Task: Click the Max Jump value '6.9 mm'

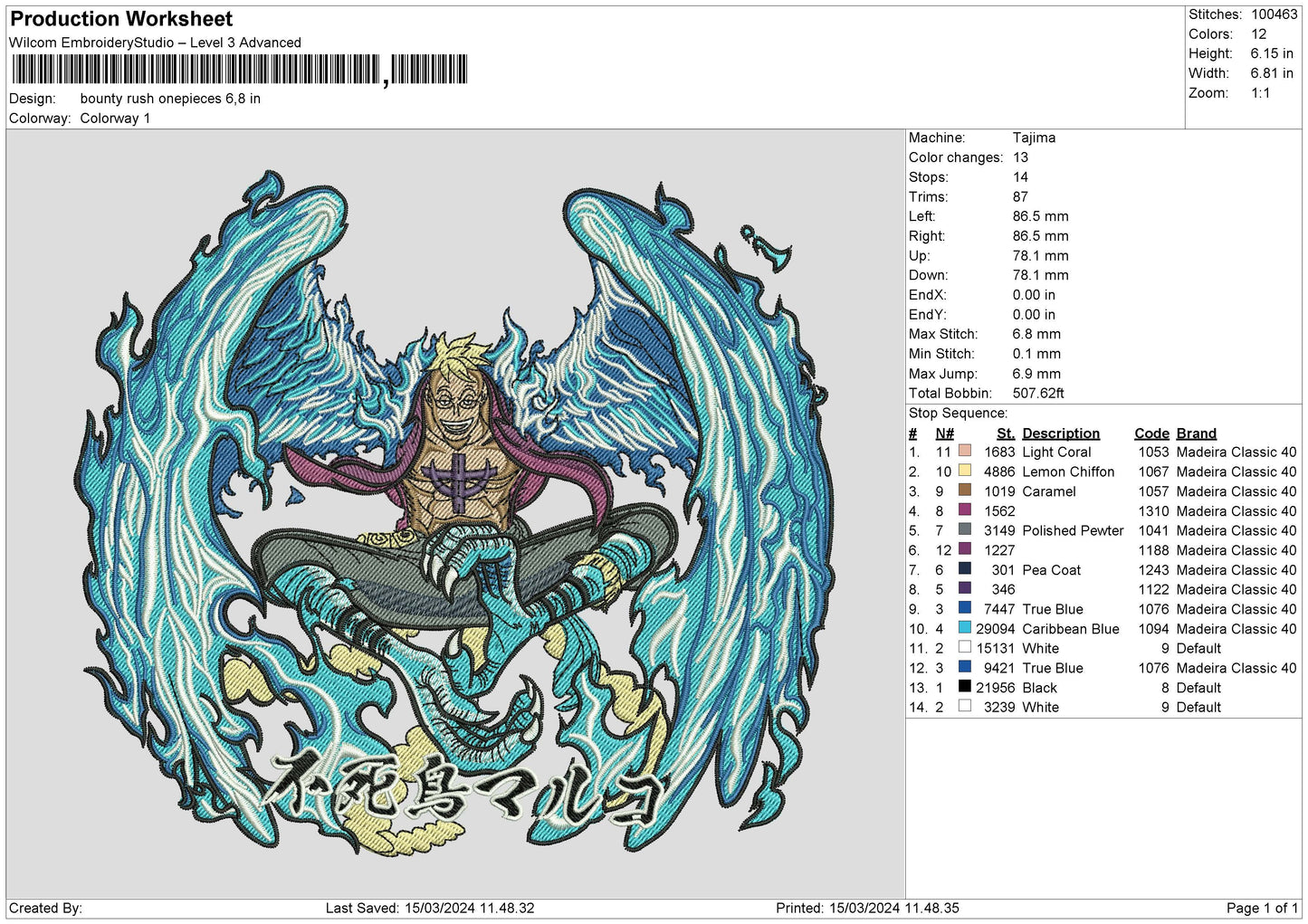Action: pyautogui.click(x=1036, y=374)
